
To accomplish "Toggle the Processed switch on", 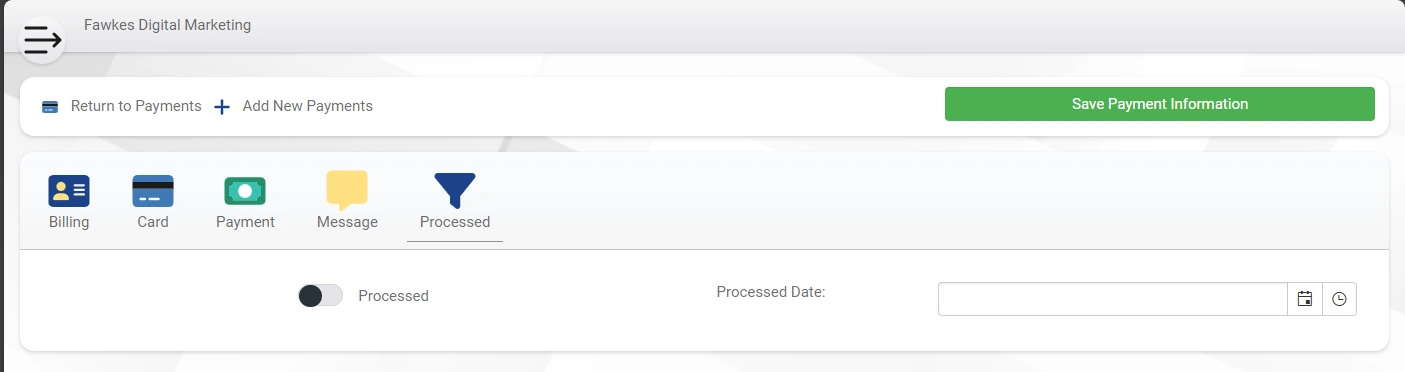I will point(320,296).
